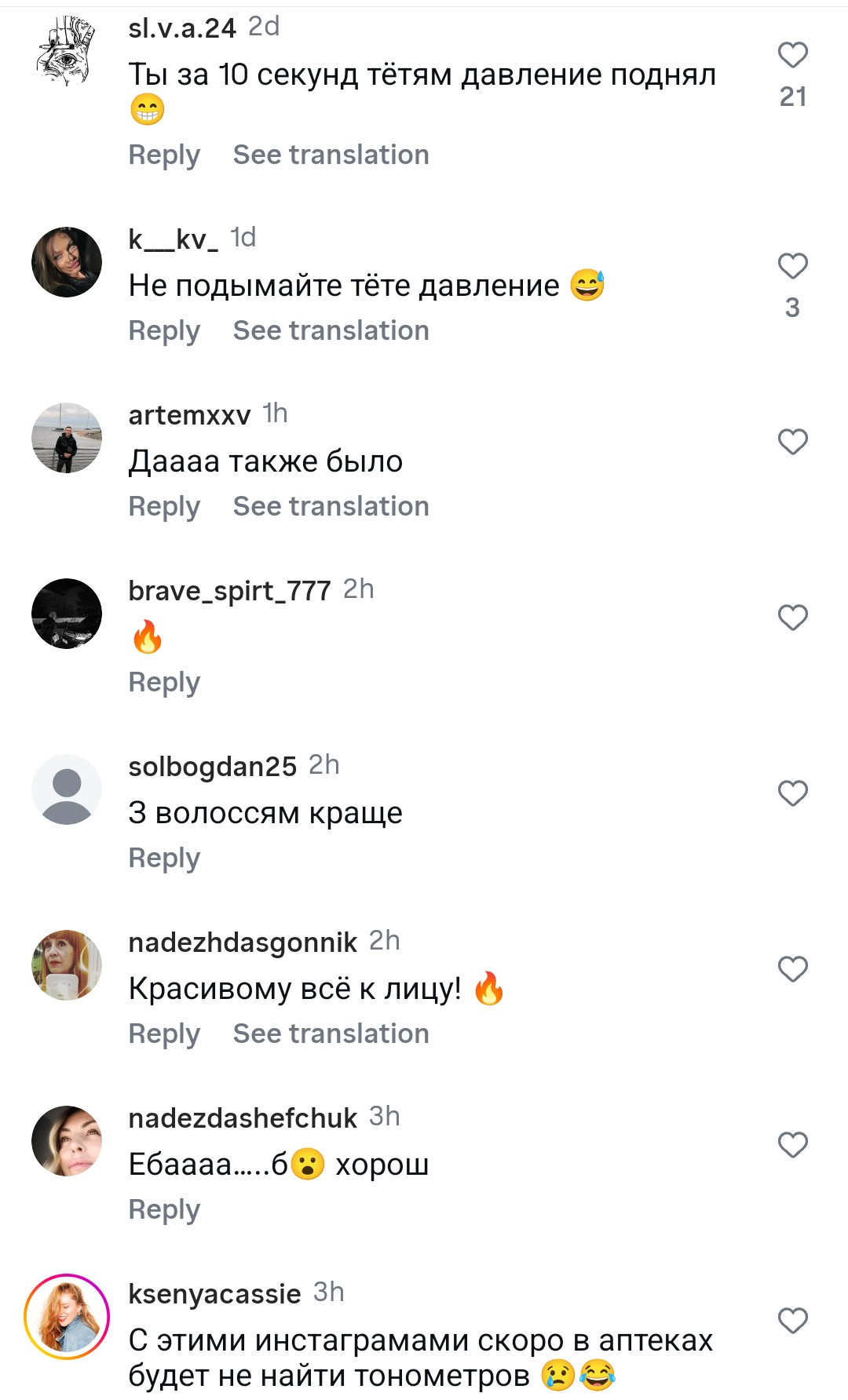Like the comment from nadezdashefchuk
Screen dimensions: 848x1400
pos(792,1145)
